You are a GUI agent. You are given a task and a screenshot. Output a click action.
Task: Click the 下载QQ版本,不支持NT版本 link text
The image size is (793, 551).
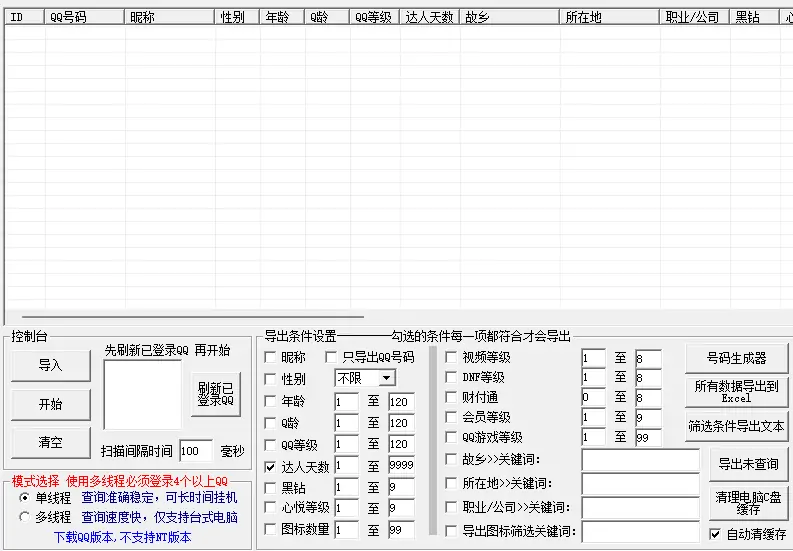coord(123,537)
